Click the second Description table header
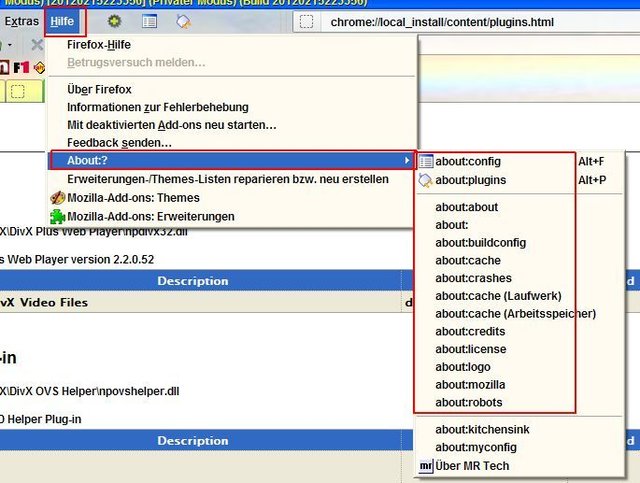 coord(200,441)
